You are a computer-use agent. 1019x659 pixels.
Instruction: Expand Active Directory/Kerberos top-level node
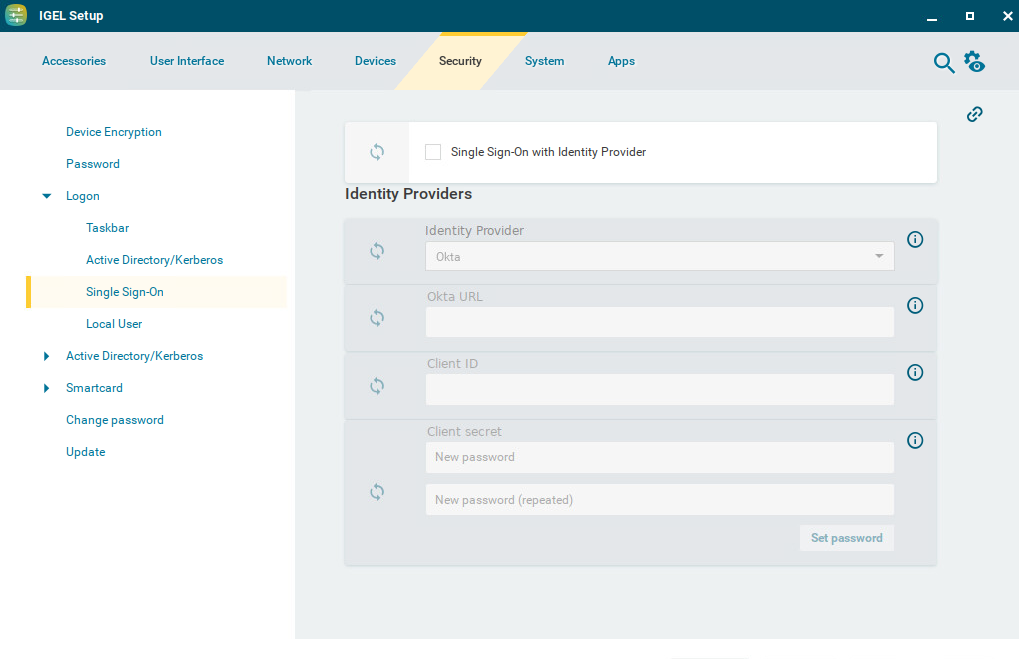click(x=47, y=356)
